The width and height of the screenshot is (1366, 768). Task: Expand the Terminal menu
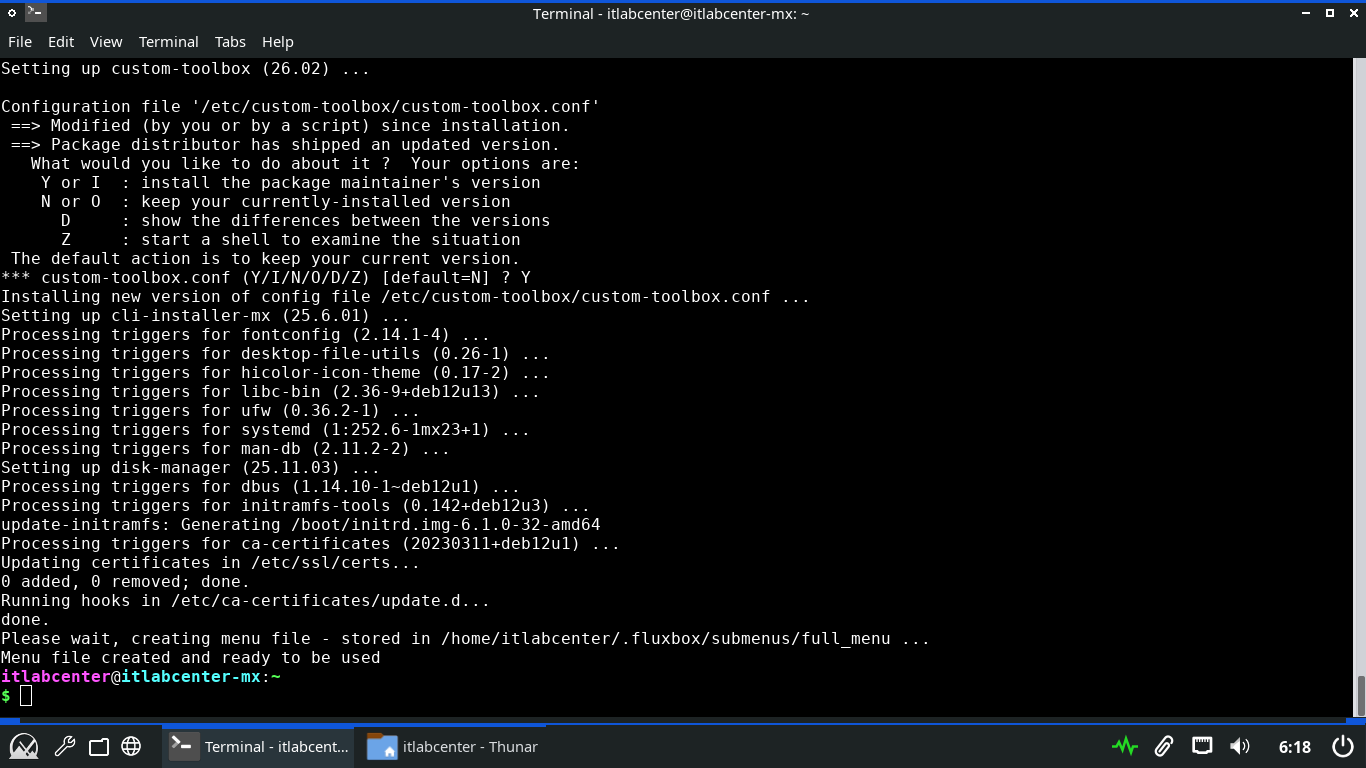tap(168, 42)
